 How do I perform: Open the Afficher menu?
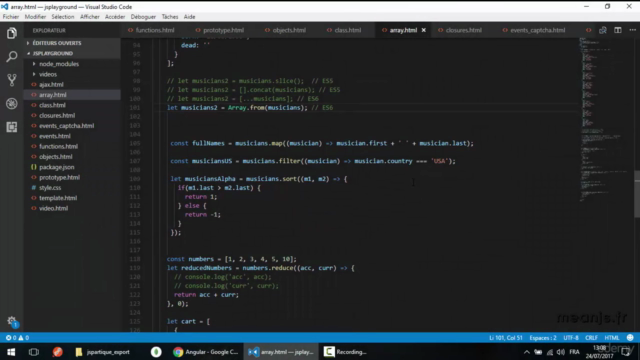click(90, 17)
